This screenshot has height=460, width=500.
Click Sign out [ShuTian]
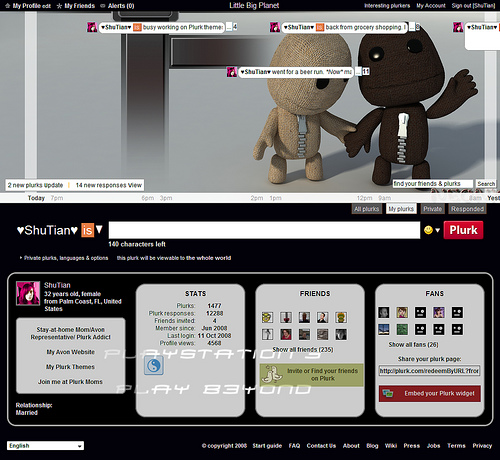tap(473, 6)
